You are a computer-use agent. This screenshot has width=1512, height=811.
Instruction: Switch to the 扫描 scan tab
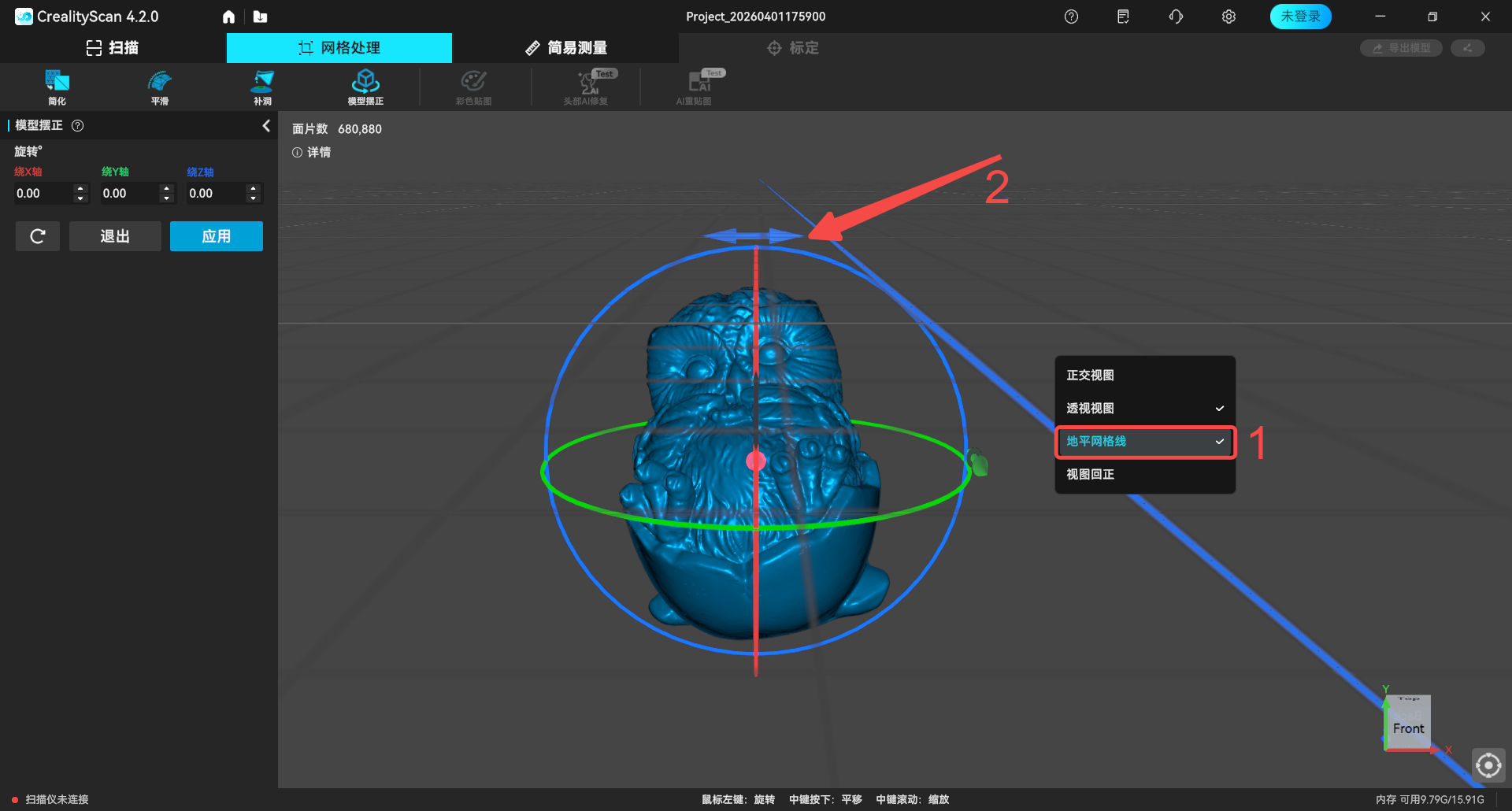click(113, 48)
